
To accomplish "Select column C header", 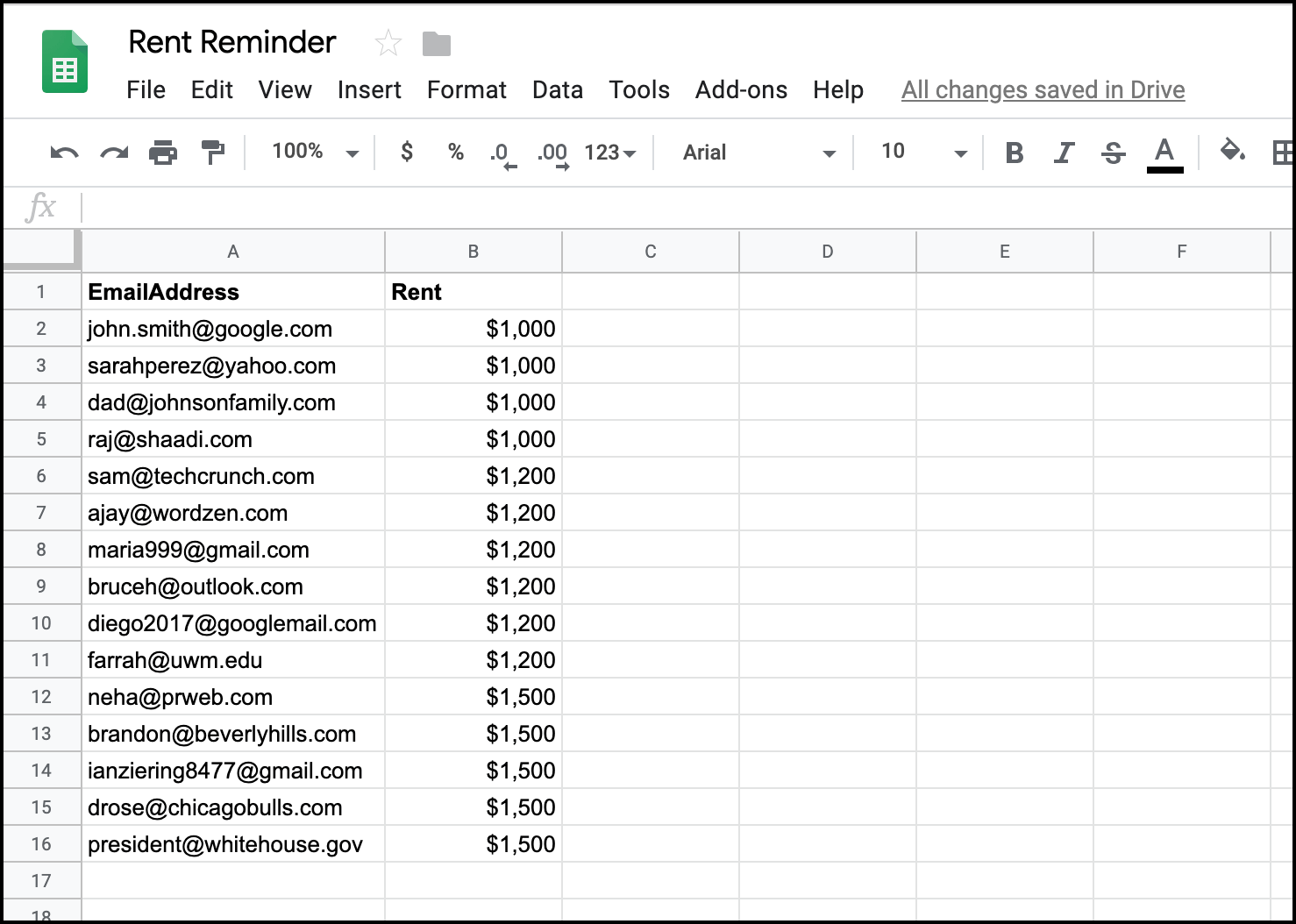I will click(x=651, y=252).
